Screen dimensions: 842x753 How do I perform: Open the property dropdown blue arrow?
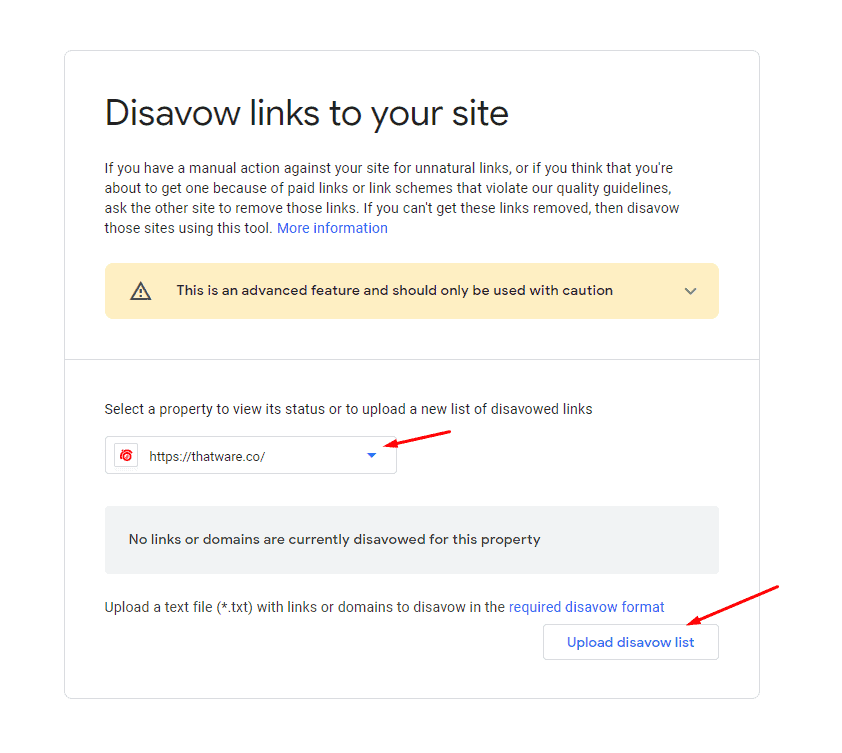click(x=372, y=455)
